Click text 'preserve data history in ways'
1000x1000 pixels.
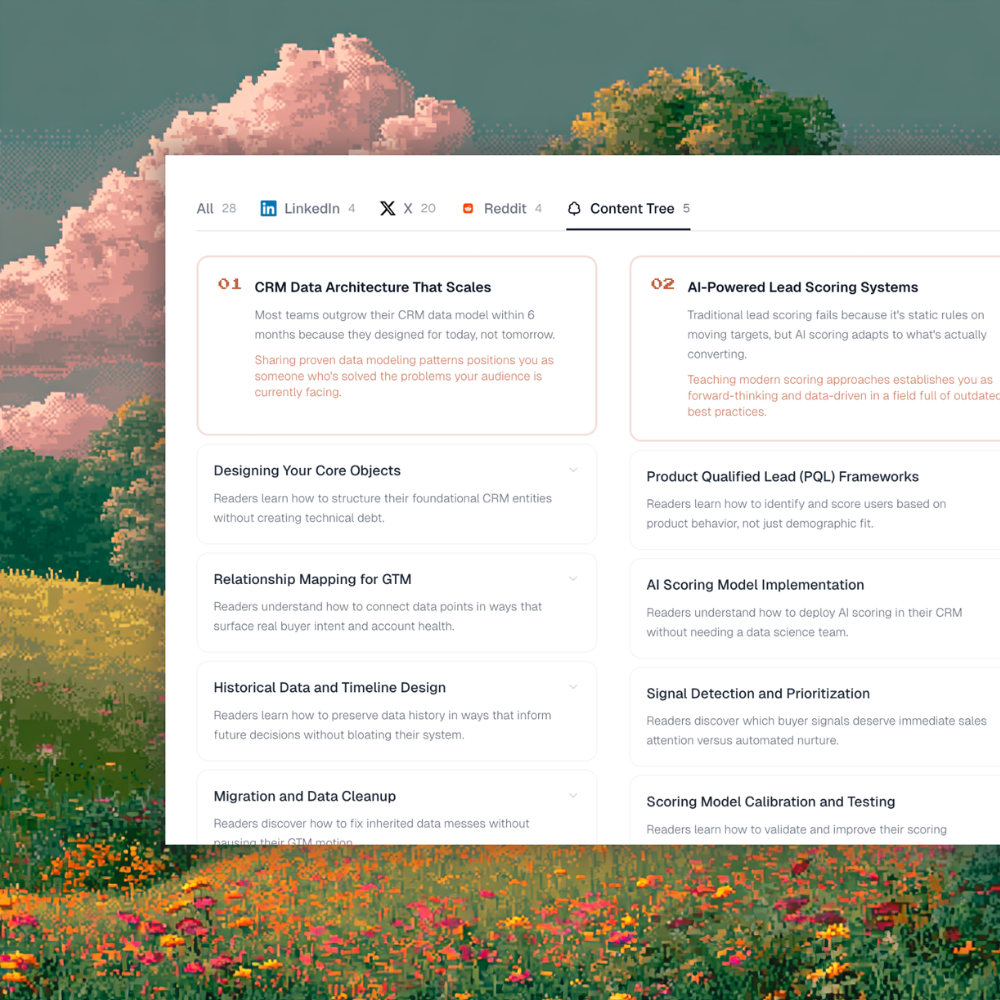405,715
